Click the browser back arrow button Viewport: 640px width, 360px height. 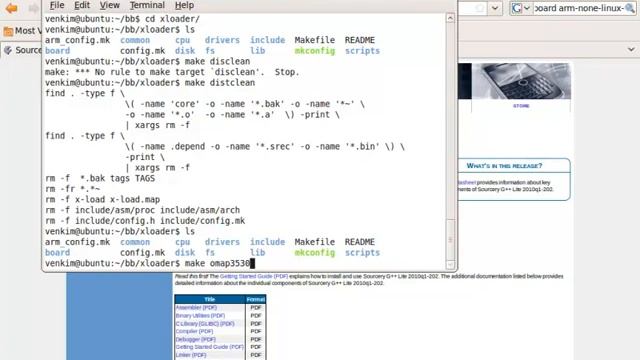click(x=11, y=8)
